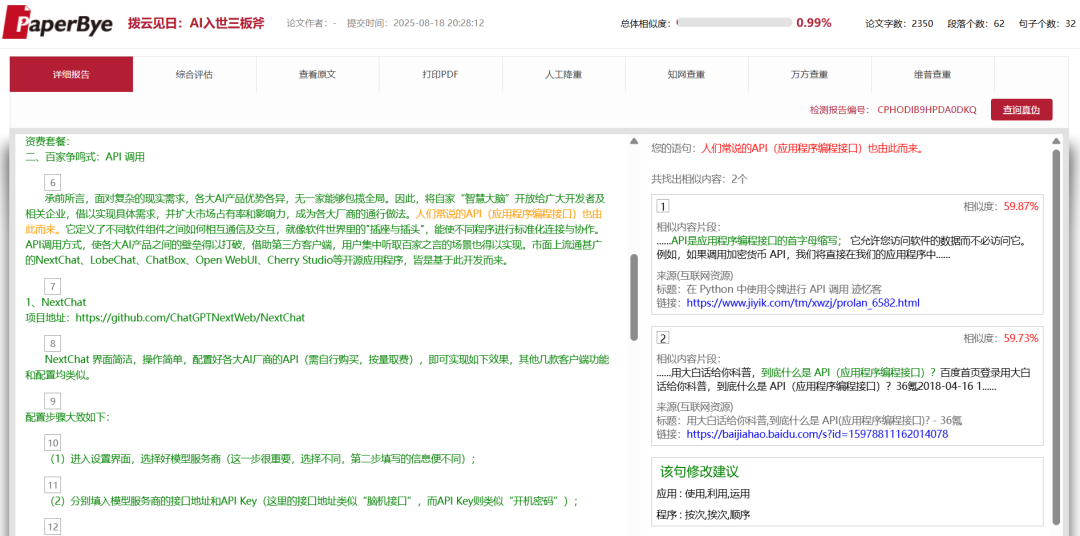Select paragraph number 6 marker
Image resolution: width=1080 pixels, height=536 pixels.
53,182
